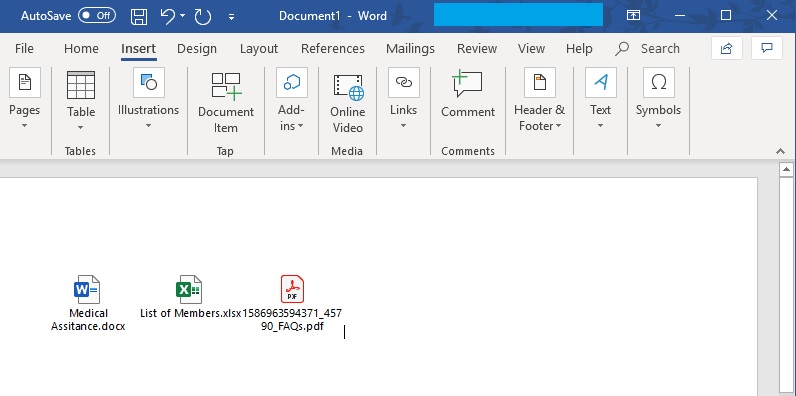Image resolution: width=796 pixels, height=396 pixels.
Task: Open Customize Quick Access Toolbar dropdown
Action: click(231, 17)
